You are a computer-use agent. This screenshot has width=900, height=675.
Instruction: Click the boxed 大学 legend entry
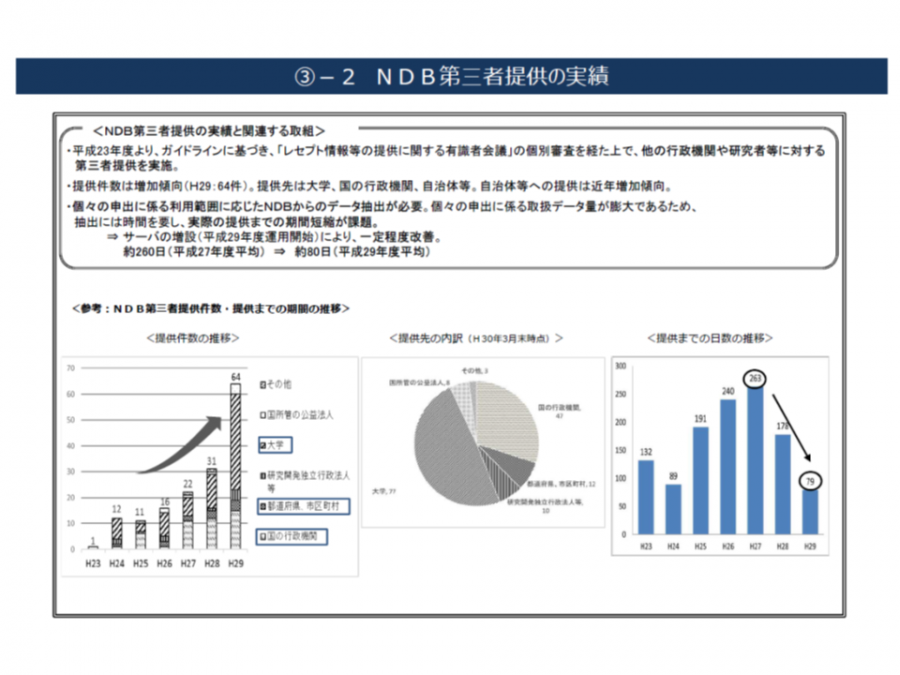click(x=277, y=445)
